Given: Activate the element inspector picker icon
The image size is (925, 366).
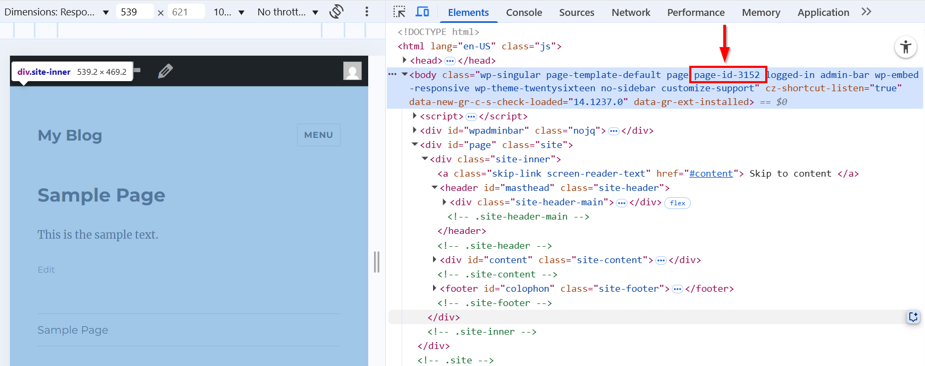Looking at the screenshot, I should tap(400, 12).
